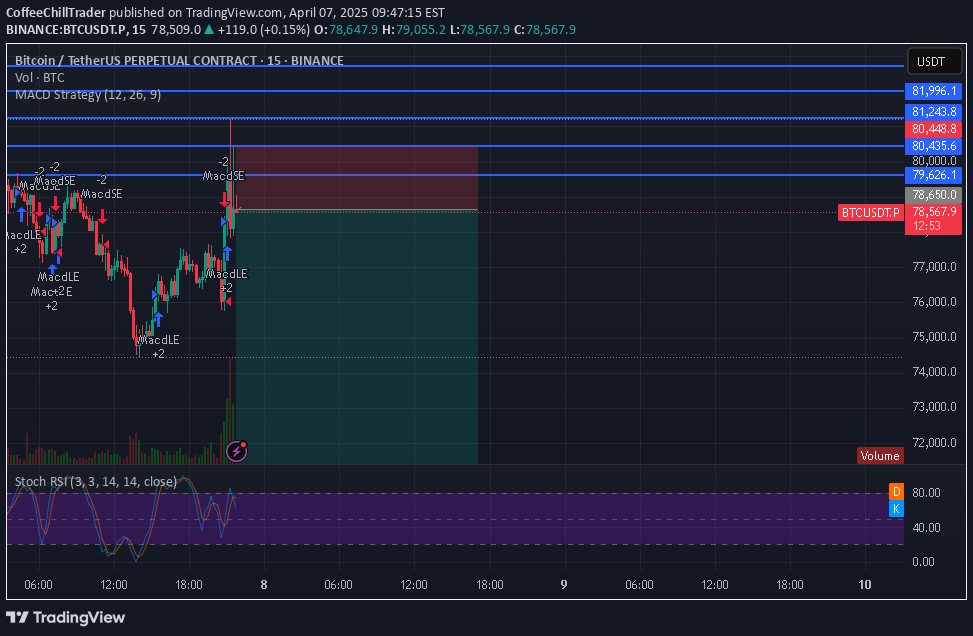This screenshot has height=636, width=973.
Task: Click the TradingView logo at the bottom
Action: click(x=66, y=617)
